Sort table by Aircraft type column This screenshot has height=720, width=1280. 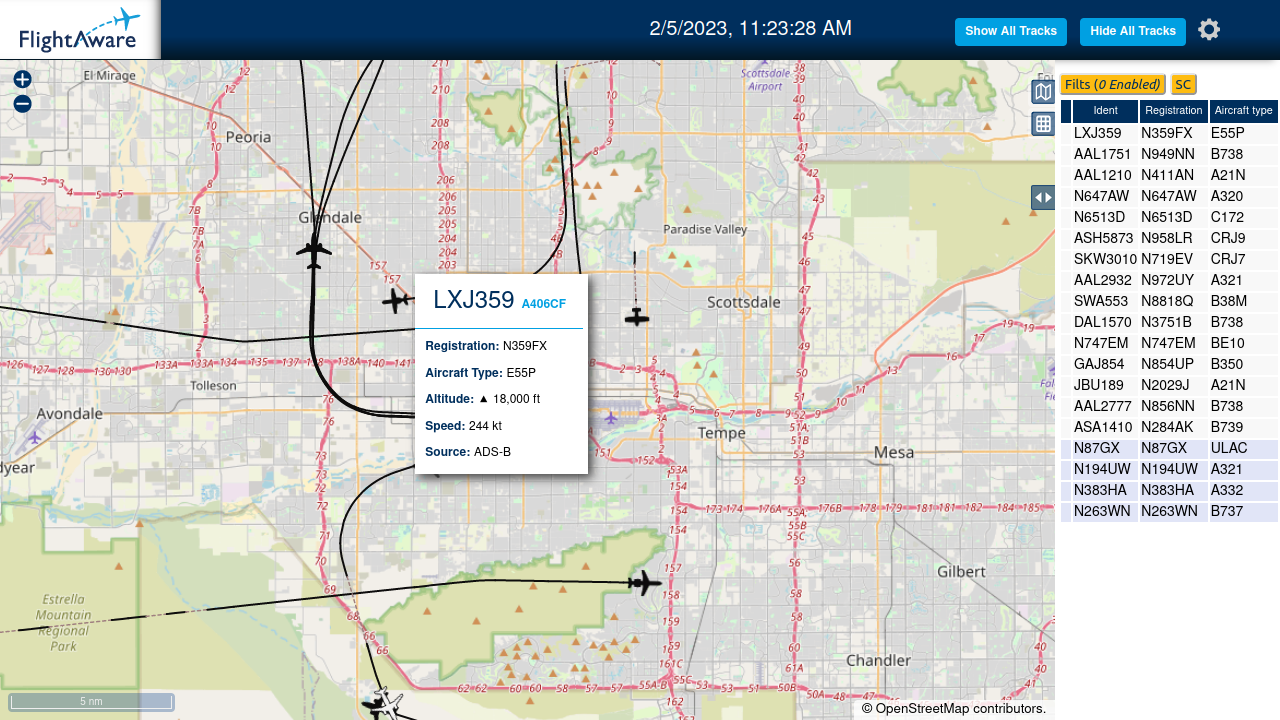tap(1244, 111)
